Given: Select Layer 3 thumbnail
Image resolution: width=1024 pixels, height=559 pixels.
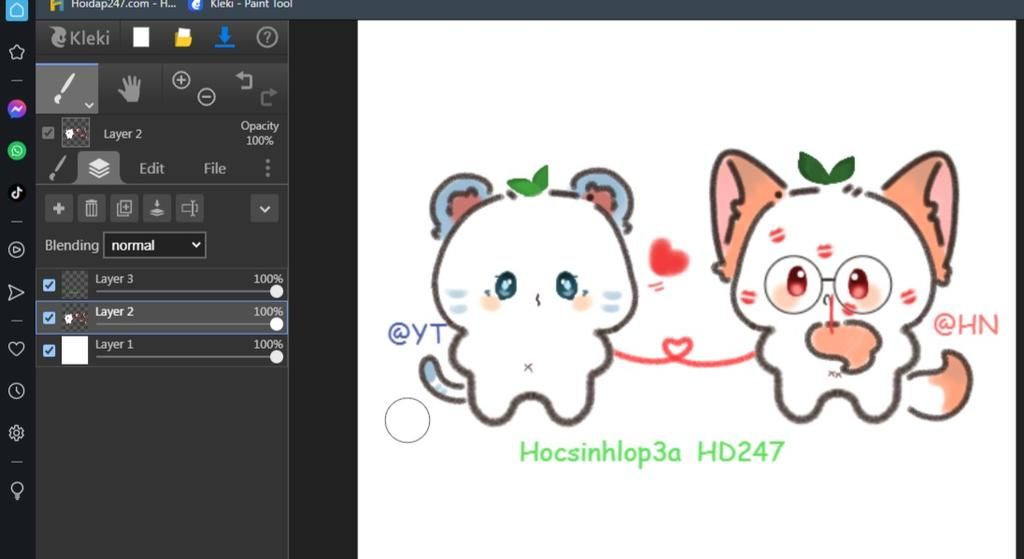Looking at the screenshot, I should (74, 285).
